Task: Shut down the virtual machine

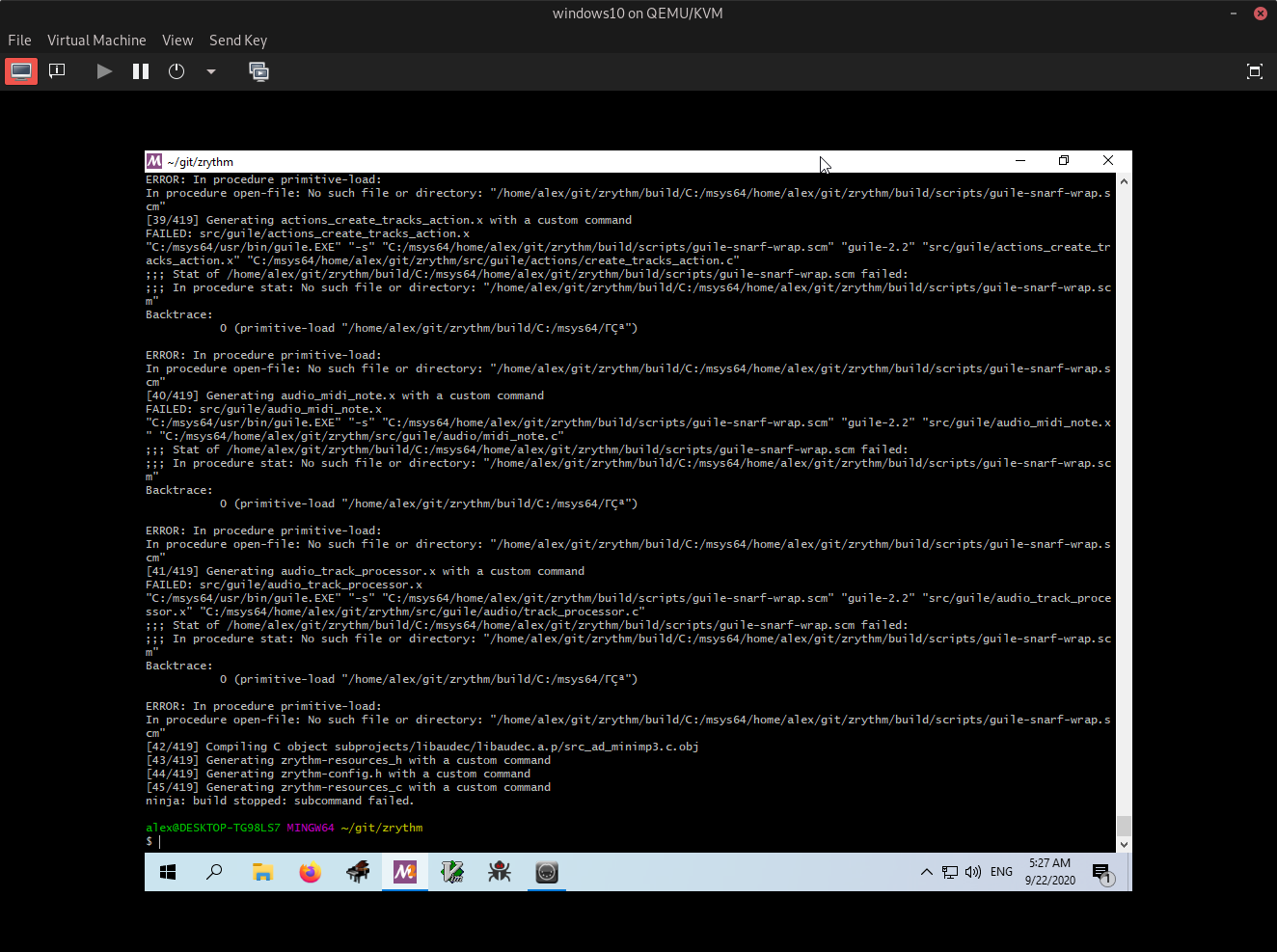Action: [177, 71]
